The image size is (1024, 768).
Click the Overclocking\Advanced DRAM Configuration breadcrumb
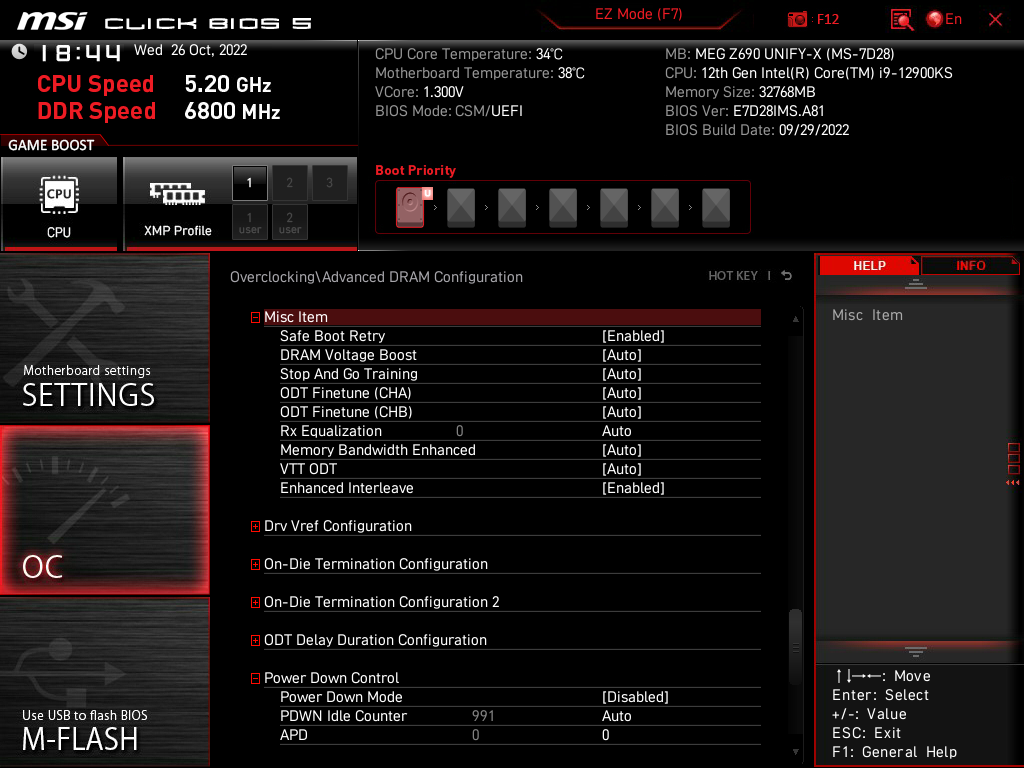376,277
